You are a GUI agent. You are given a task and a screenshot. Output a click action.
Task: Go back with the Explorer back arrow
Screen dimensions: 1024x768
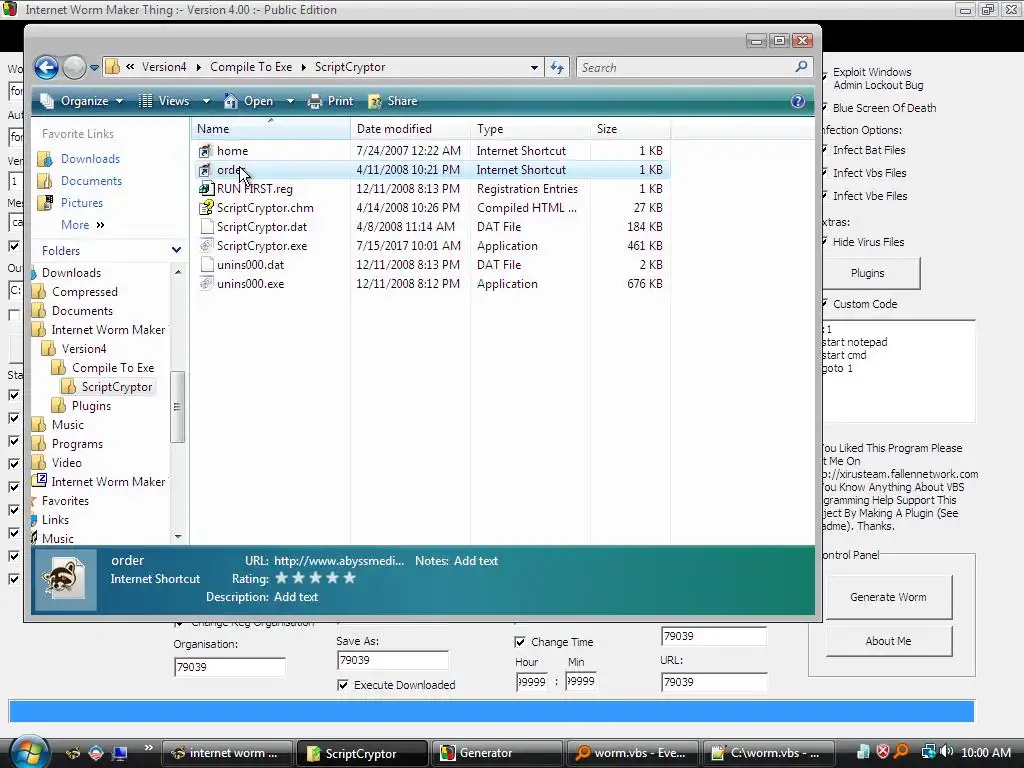pyautogui.click(x=46, y=67)
